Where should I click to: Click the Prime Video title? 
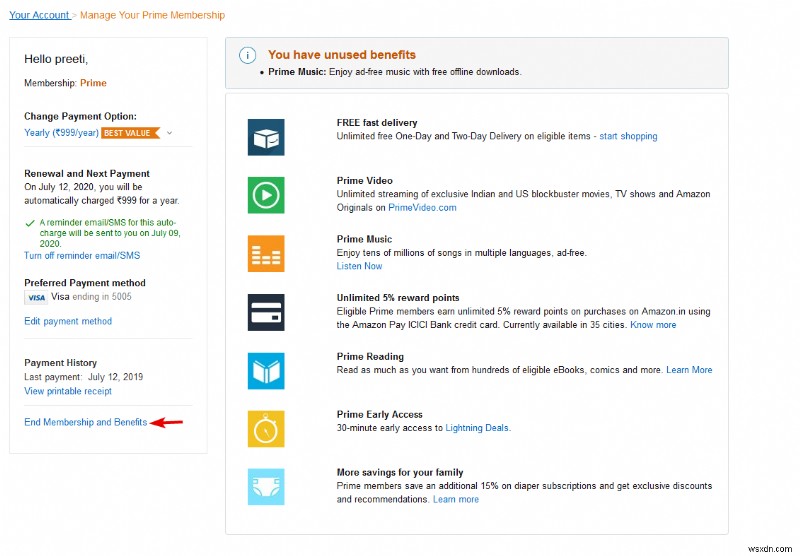click(365, 181)
